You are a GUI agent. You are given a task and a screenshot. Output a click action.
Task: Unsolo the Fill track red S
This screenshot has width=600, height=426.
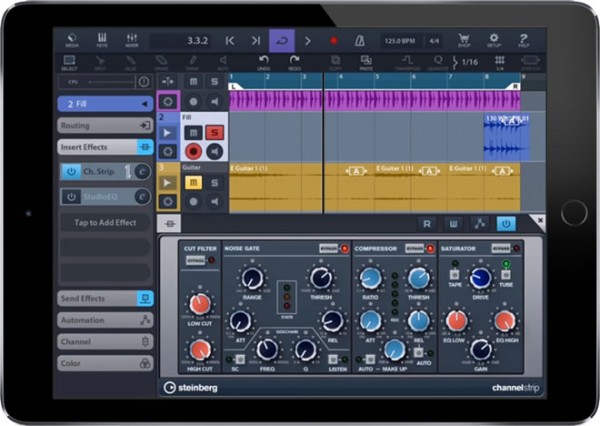click(x=215, y=133)
